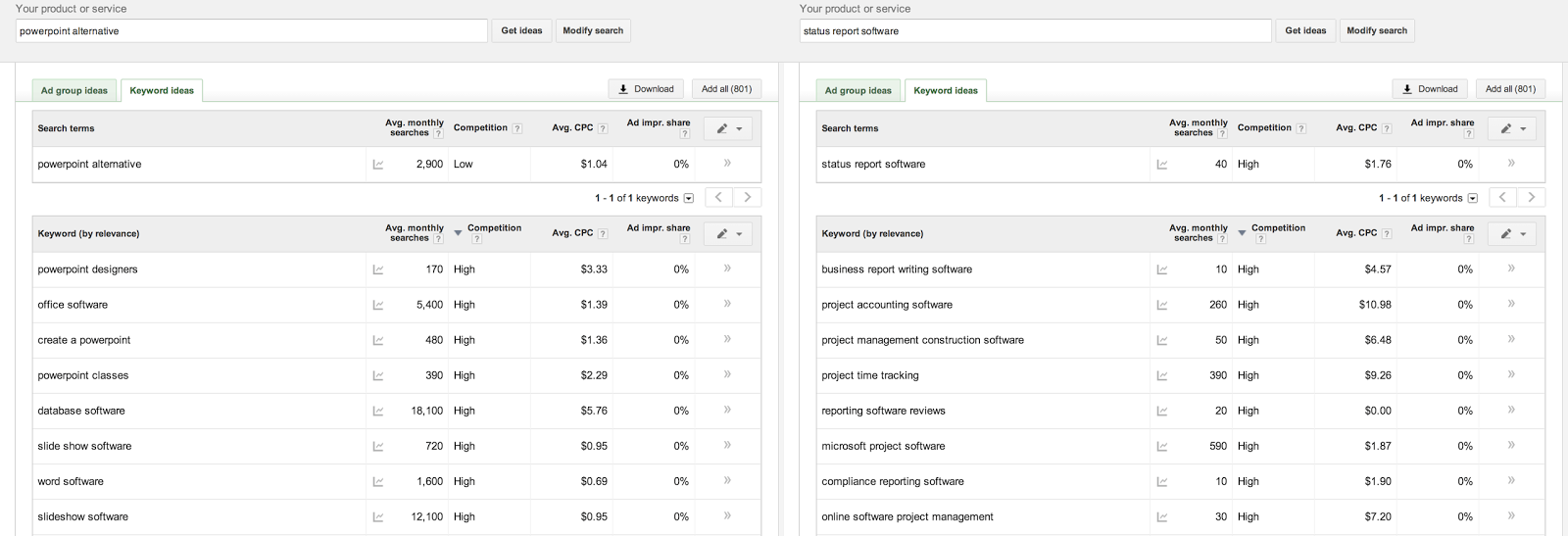This screenshot has width=1568, height=536.
Task: Go to next page in left search terms
Action: (x=748, y=197)
